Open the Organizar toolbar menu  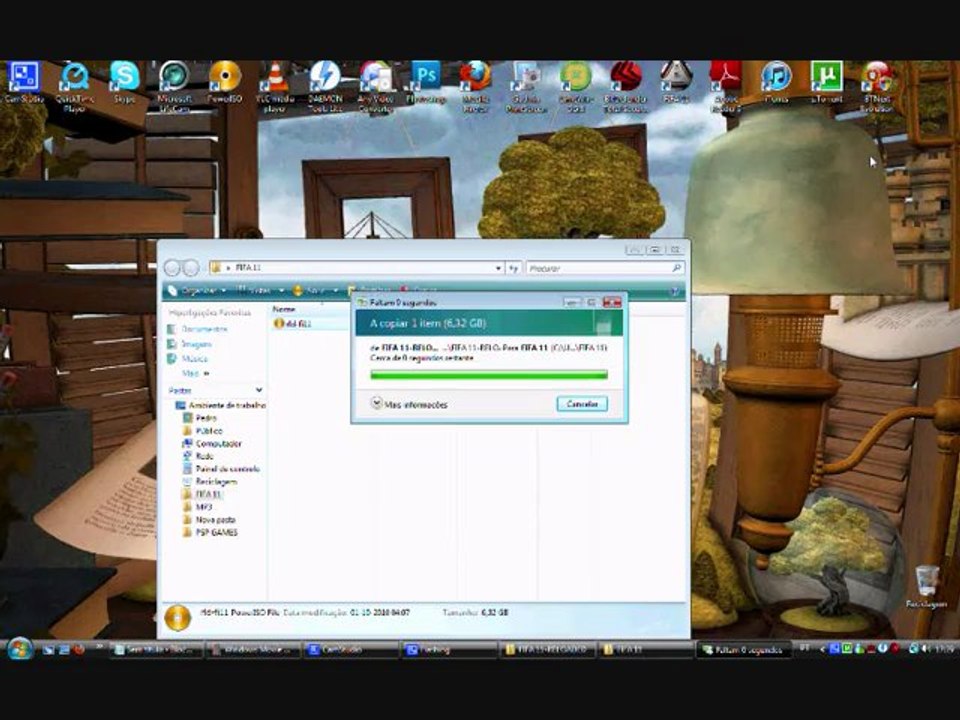198,290
